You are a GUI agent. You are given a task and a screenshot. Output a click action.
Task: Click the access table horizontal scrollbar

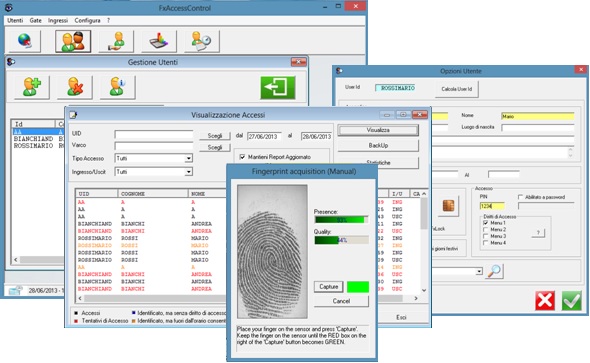[248, 298]
